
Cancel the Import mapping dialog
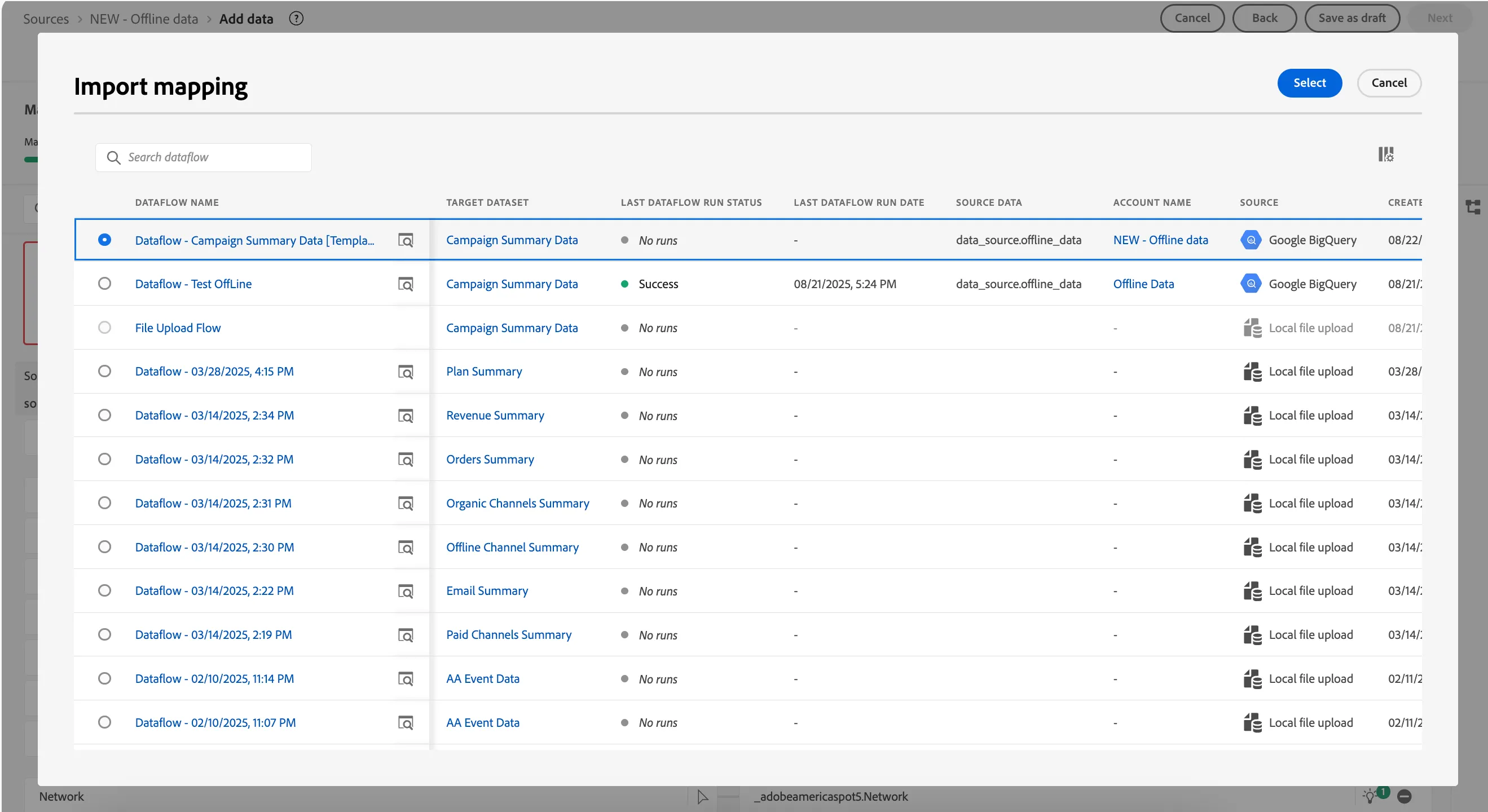click(x=1389, y=82)
